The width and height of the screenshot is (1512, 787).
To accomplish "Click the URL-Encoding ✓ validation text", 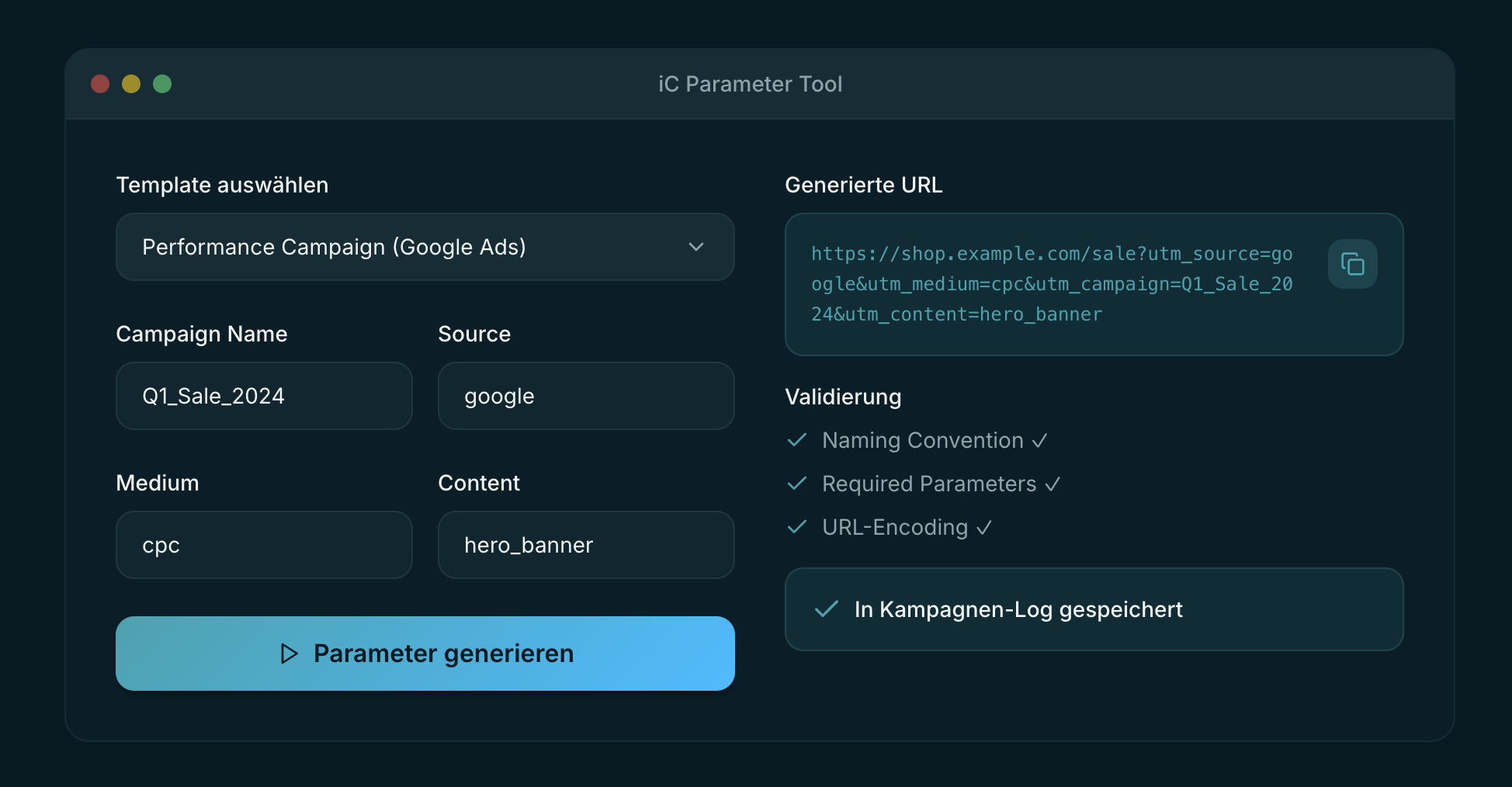I will (907, 527).
